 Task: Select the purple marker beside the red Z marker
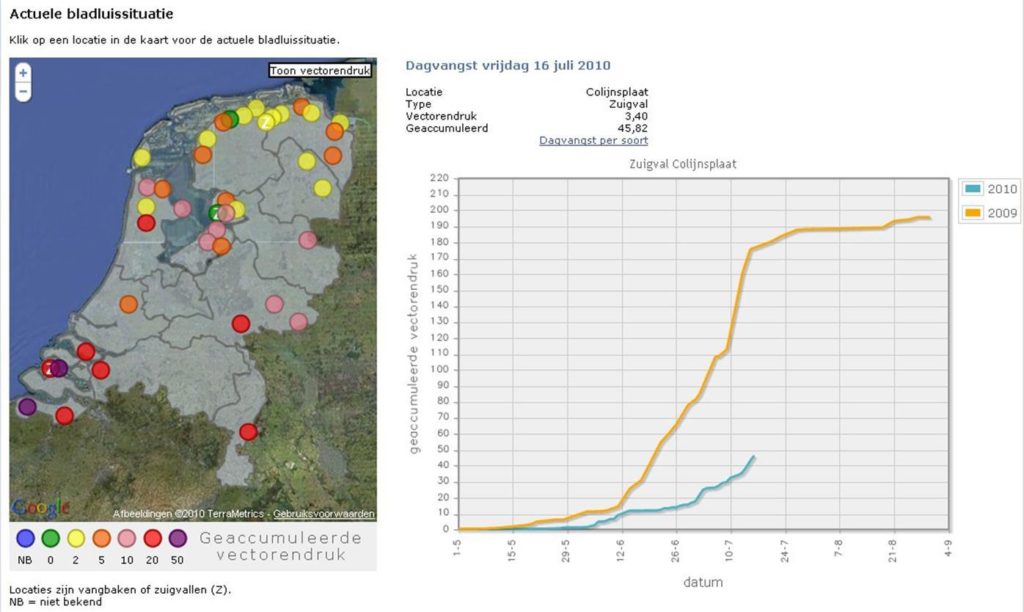tap(59, 368)
